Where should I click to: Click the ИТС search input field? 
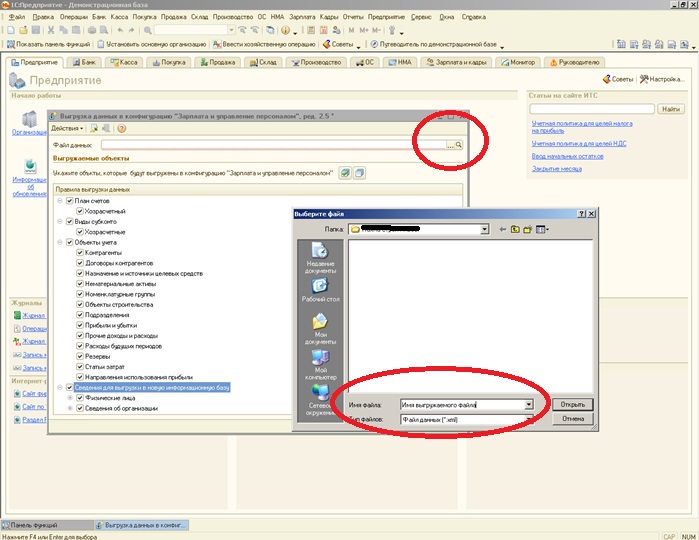click(x=592, y=109)
